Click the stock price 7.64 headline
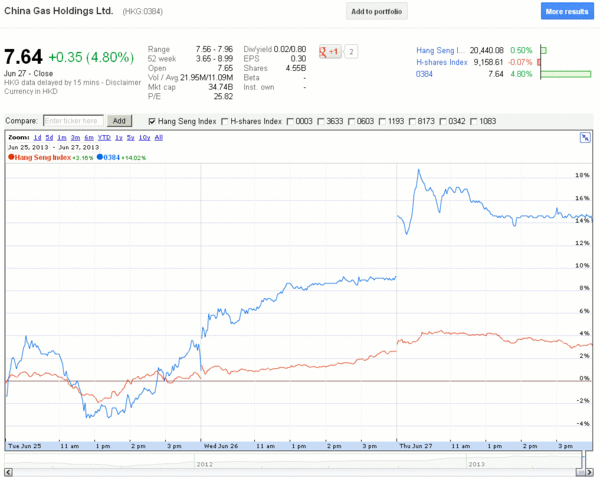The width and height of the screenshot is (600, 477). pyautogui.click(x=23, y=57)
